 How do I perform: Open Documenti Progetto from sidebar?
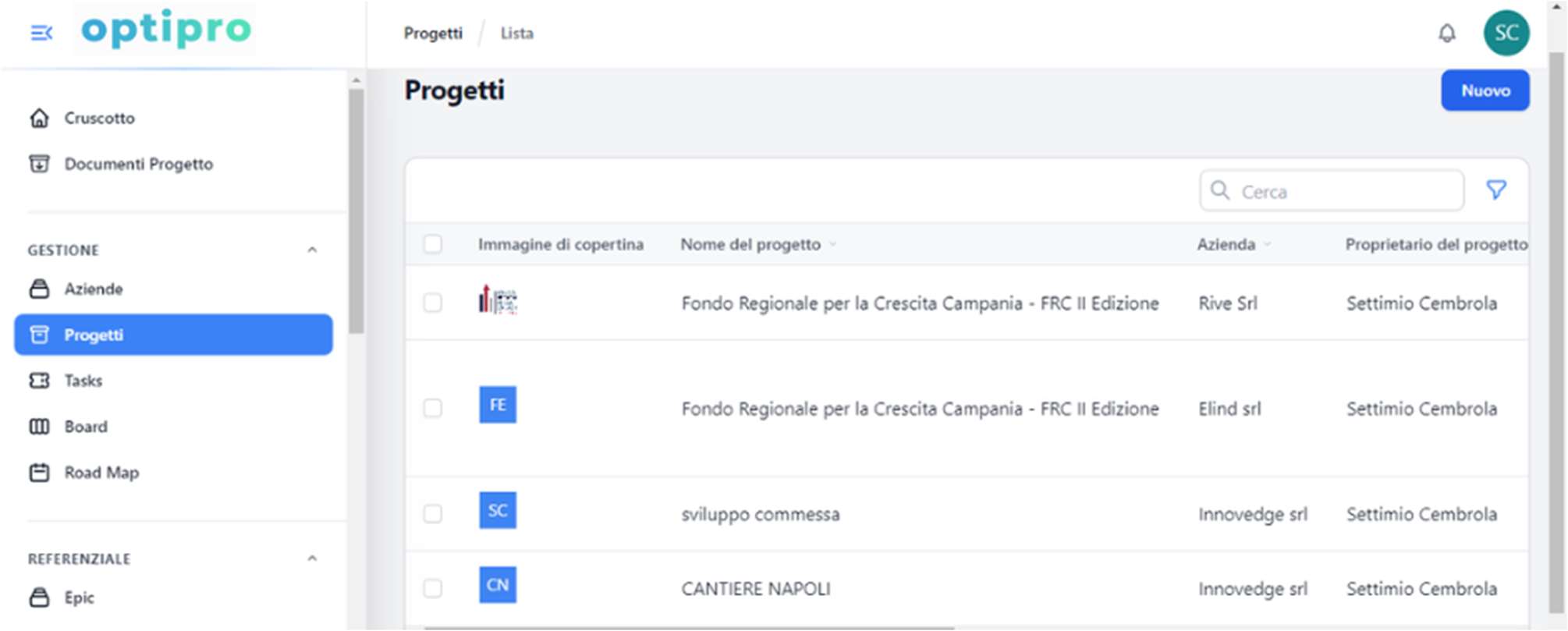138,164
